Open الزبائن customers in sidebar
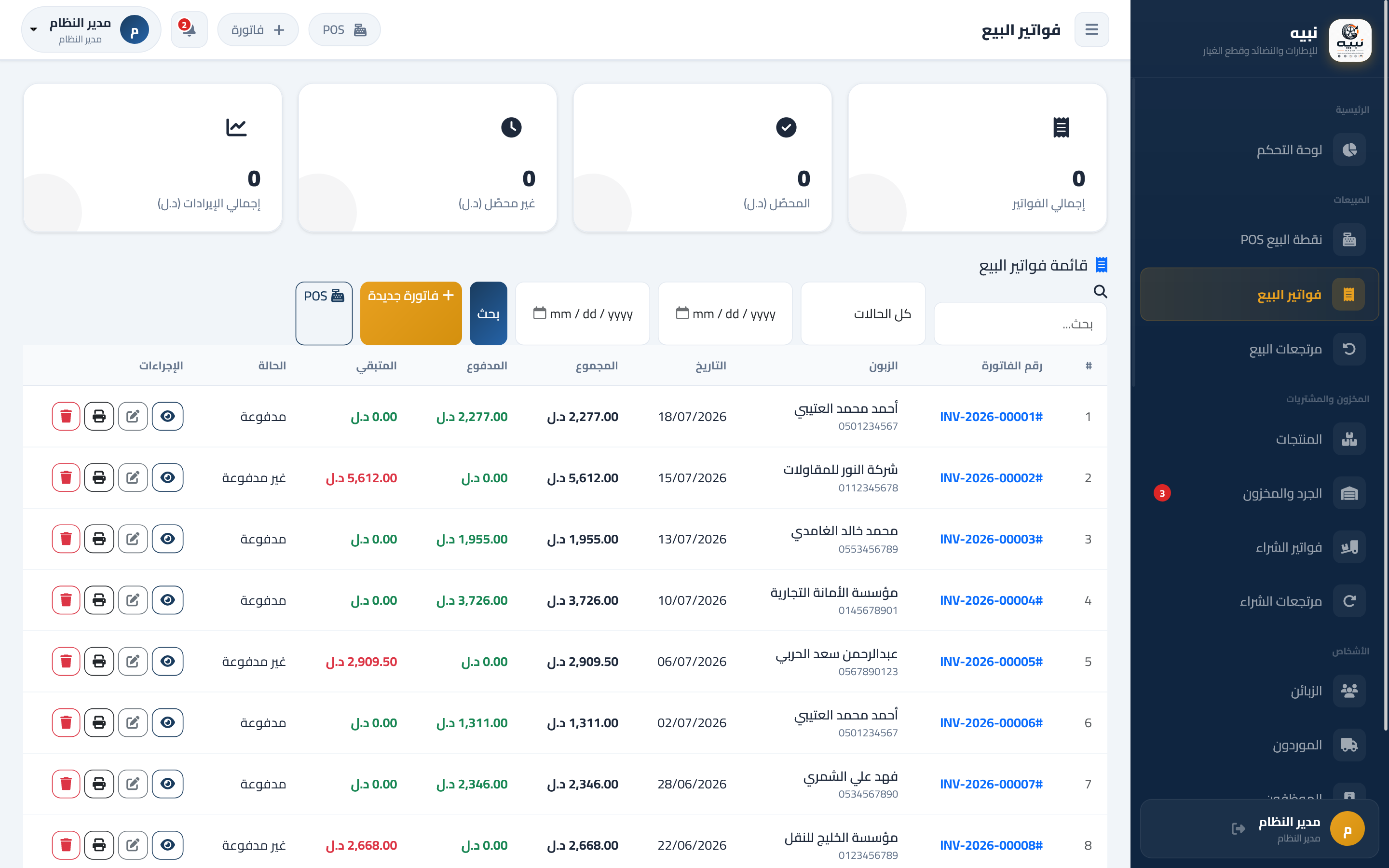Screen dimensions: 1389x868 (1259, 691)
